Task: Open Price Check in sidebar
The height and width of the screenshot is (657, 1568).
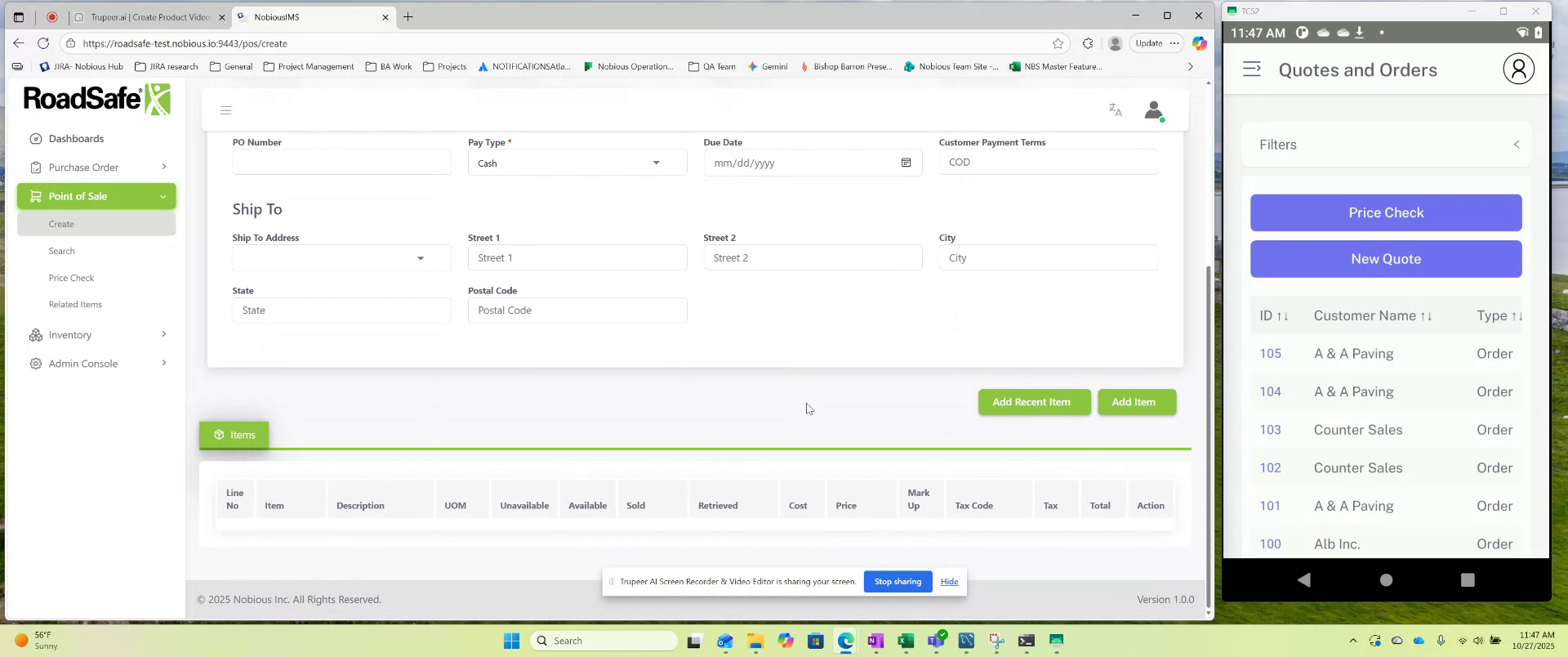Action: pos(71,278)
